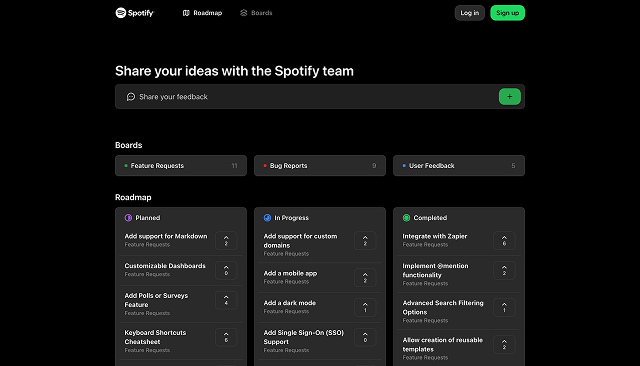Image resolution: width=640 pixels, height=366 pixels.
Task: Click Feature Requests tag under Add a dark mode
Action: [286, 311]
